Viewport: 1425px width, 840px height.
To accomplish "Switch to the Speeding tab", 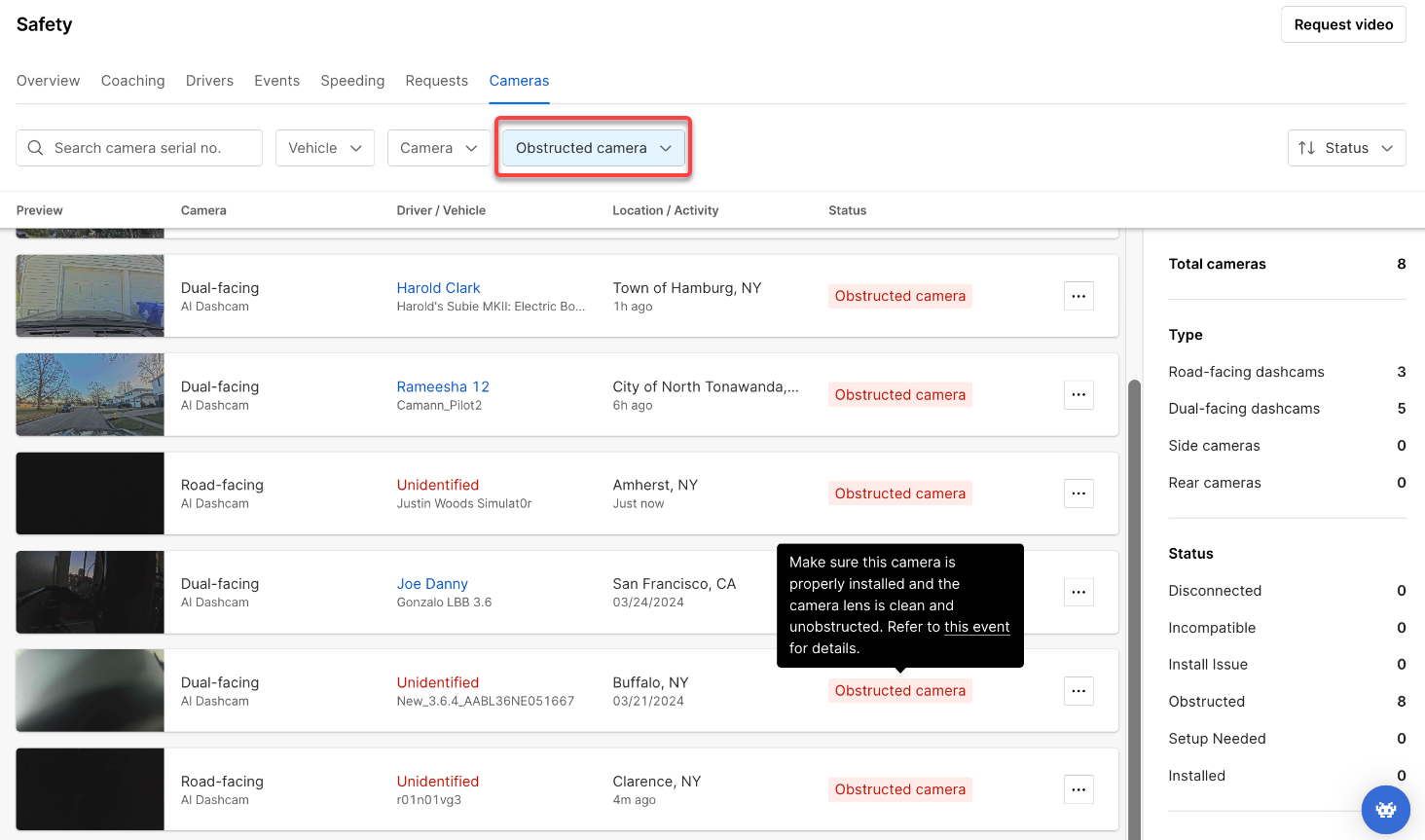I will [352, 81].
